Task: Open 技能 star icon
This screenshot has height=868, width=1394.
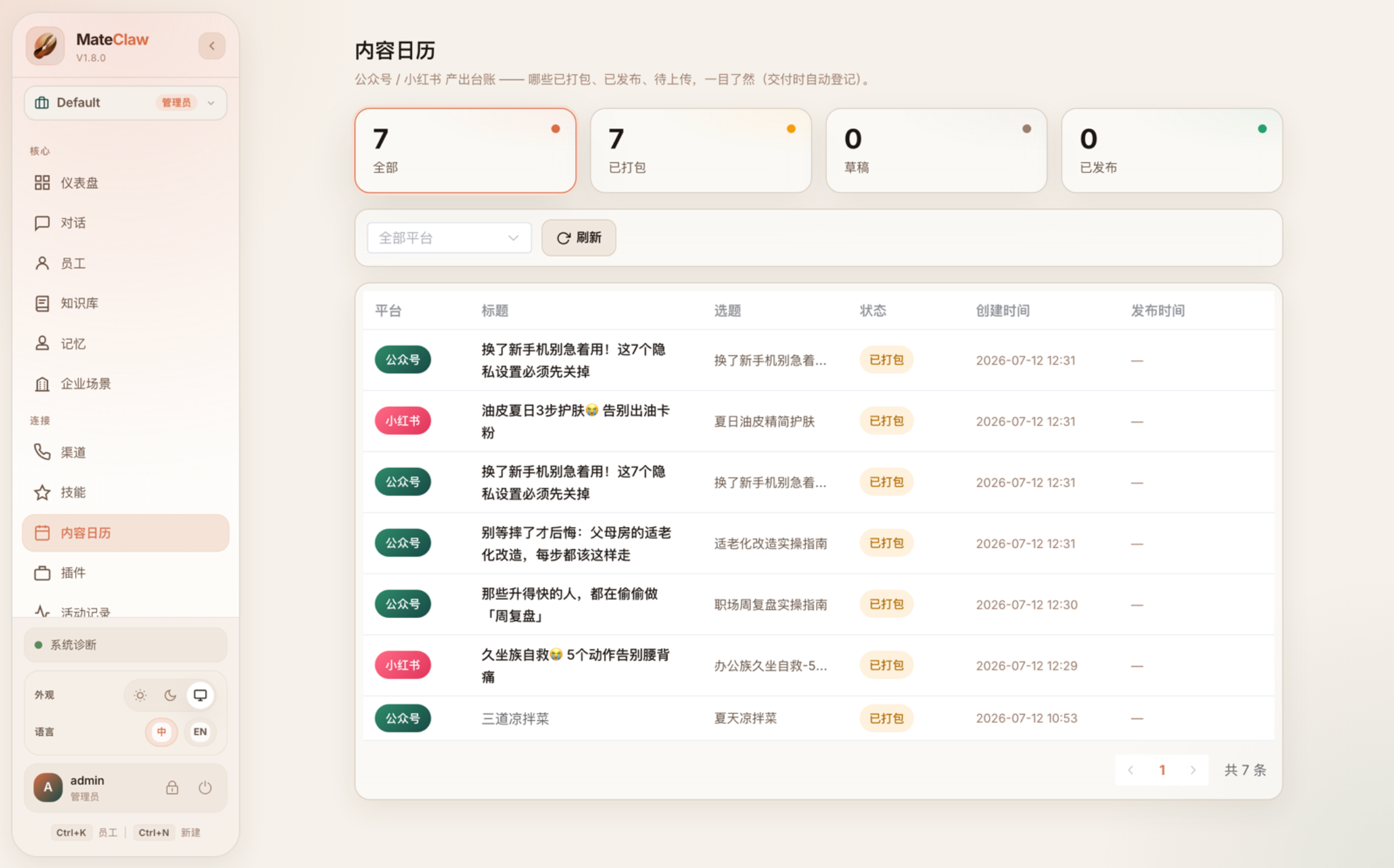Action: pyautogui.click(x=42, y=492)
